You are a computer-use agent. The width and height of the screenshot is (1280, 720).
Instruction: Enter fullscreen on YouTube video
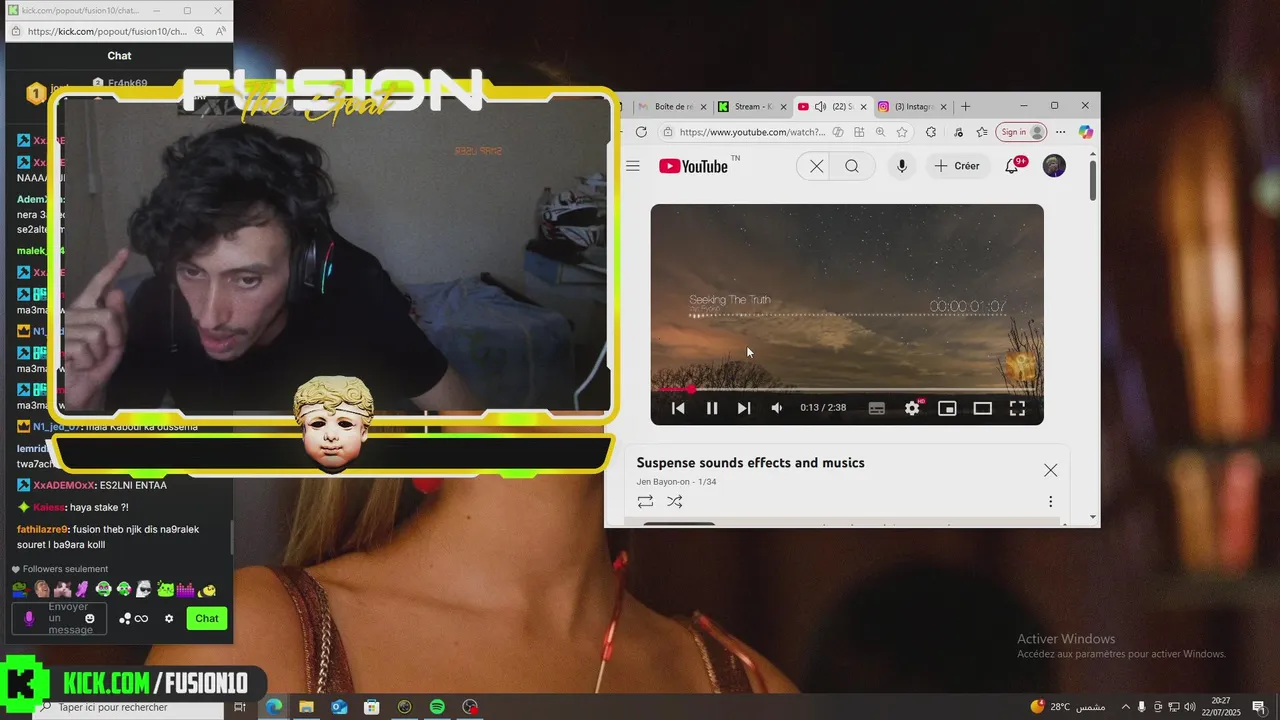tap(1017, 408)
